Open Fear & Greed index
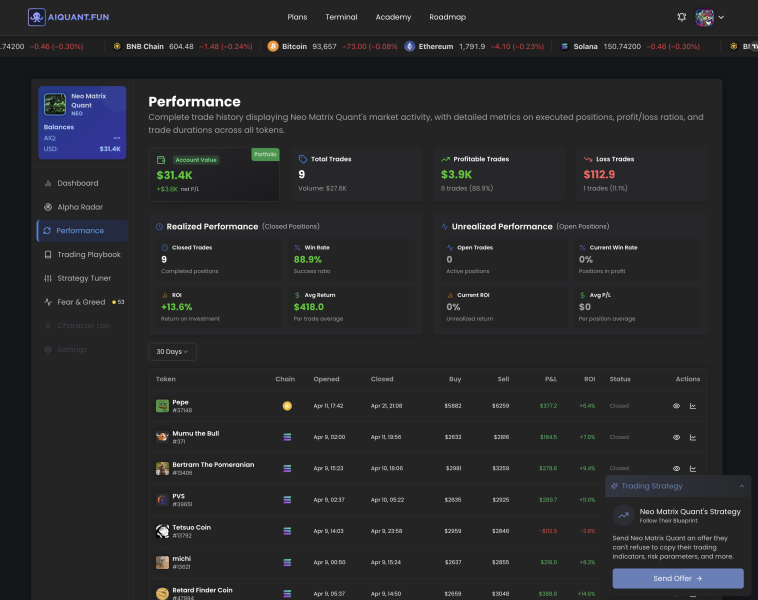 [x=81, y=302]
